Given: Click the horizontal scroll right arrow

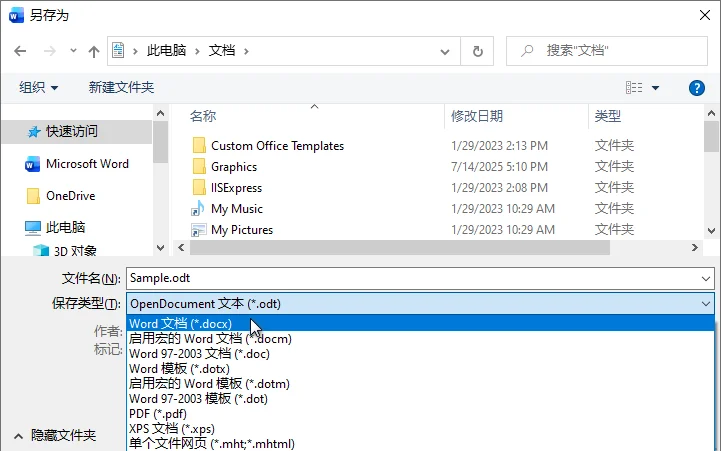Looking at the screenshot, I should coord(695,248).
